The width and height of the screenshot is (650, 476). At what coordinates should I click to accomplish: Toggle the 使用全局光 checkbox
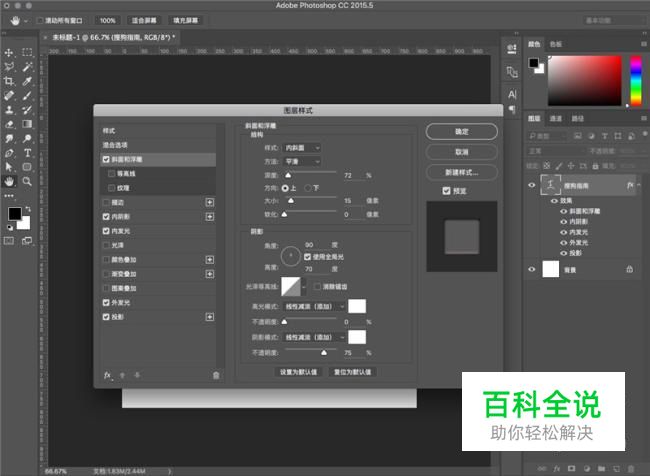point(308,257)
